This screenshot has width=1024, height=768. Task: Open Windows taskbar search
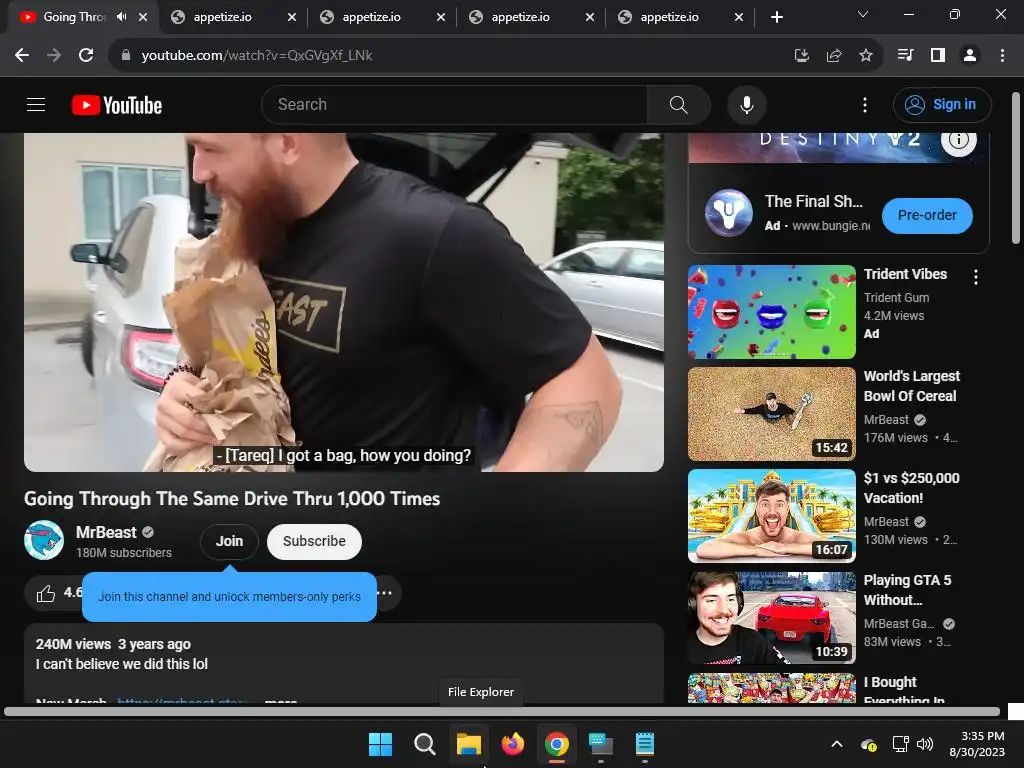click(424, 744)
